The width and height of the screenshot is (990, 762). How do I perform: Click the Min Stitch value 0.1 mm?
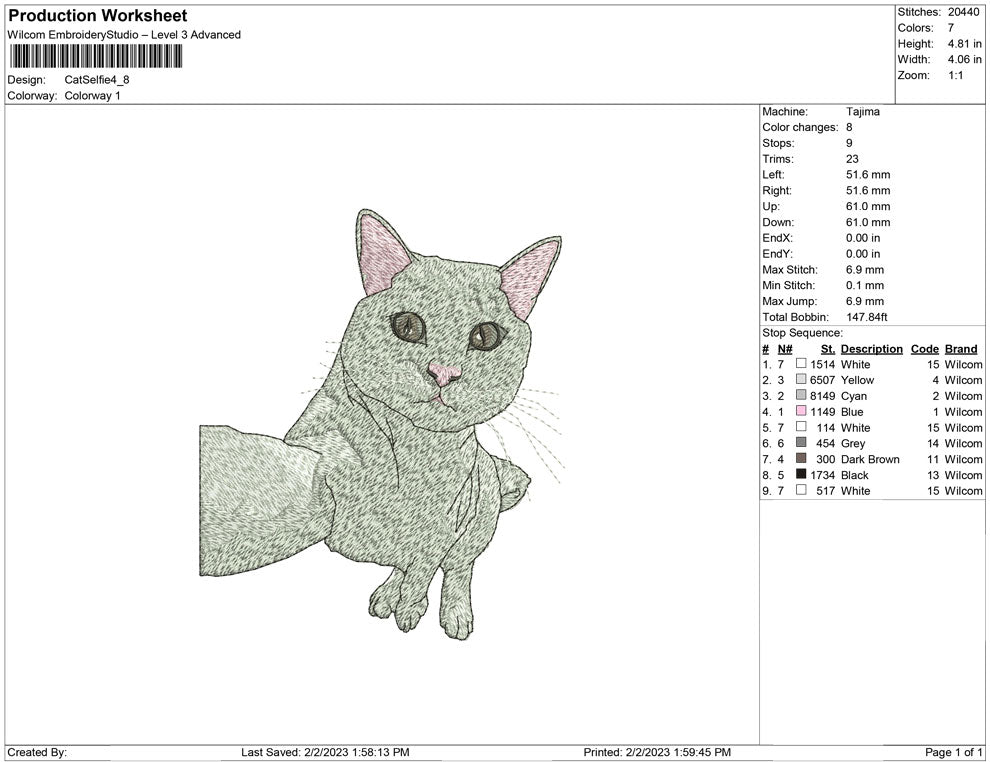(x=865, y=285)
